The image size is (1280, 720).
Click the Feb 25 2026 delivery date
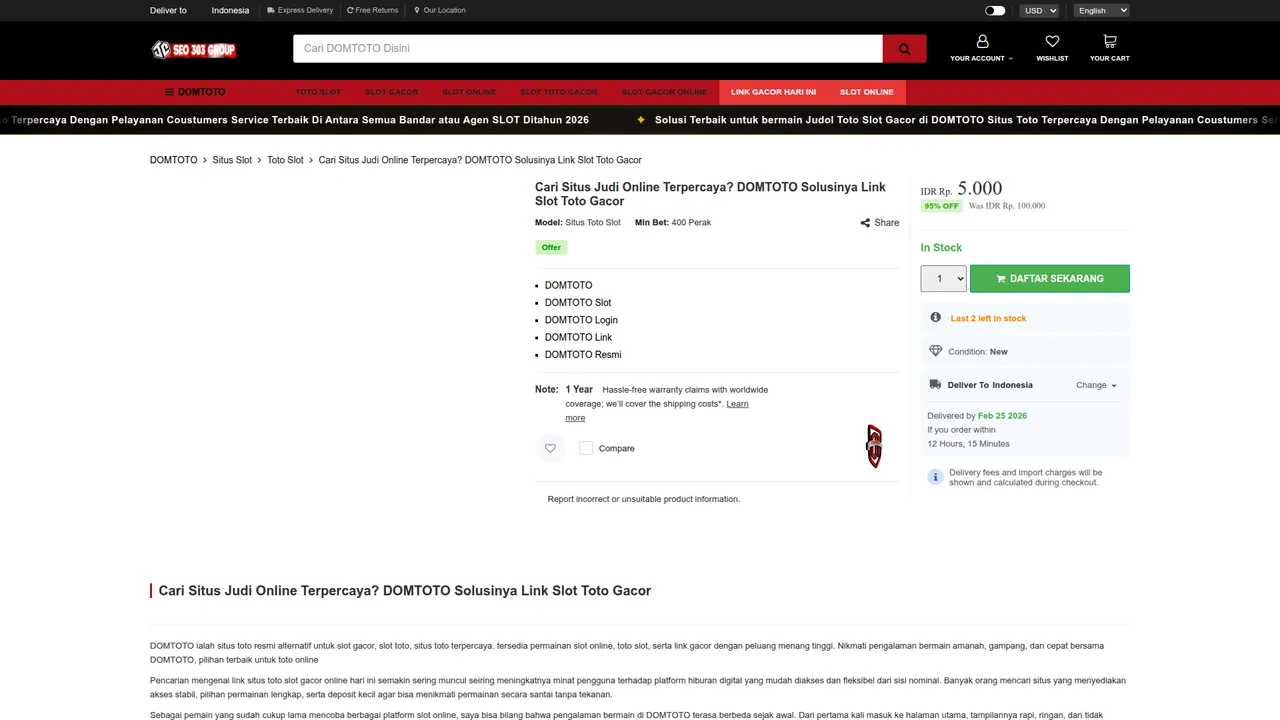pyautogui.click(x=1002, y=416)
